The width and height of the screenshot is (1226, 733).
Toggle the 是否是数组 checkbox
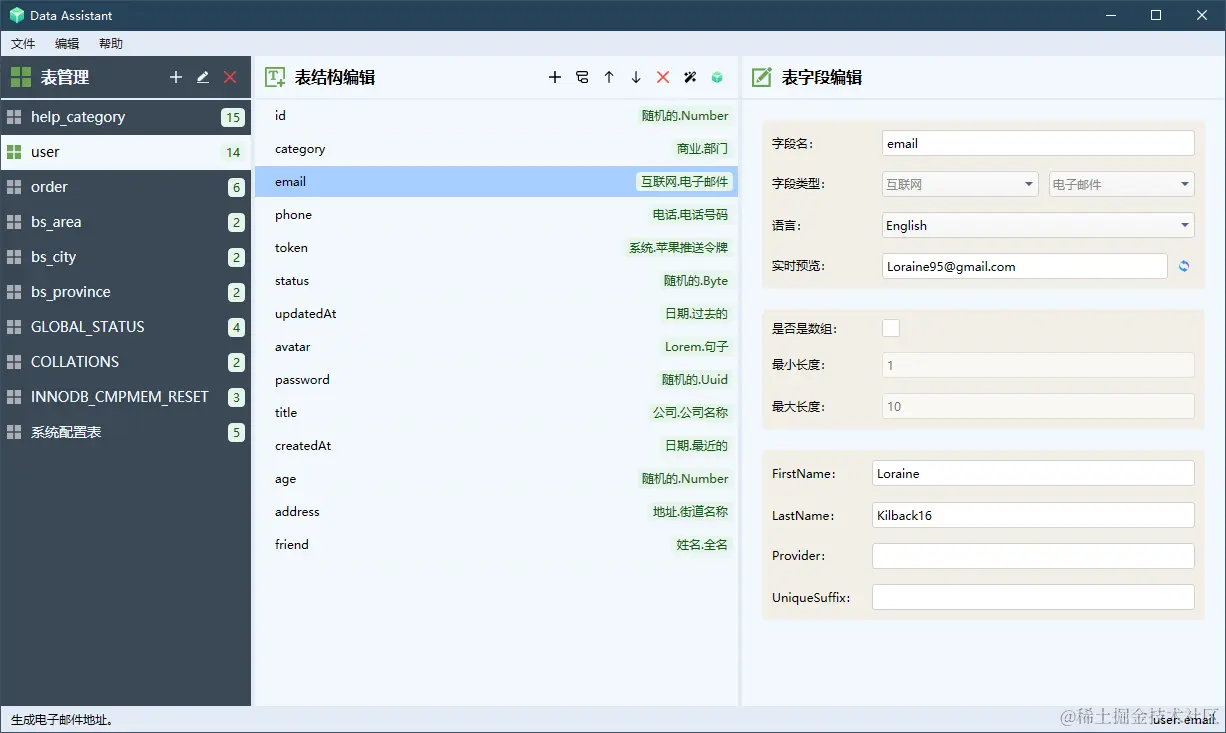891,328
